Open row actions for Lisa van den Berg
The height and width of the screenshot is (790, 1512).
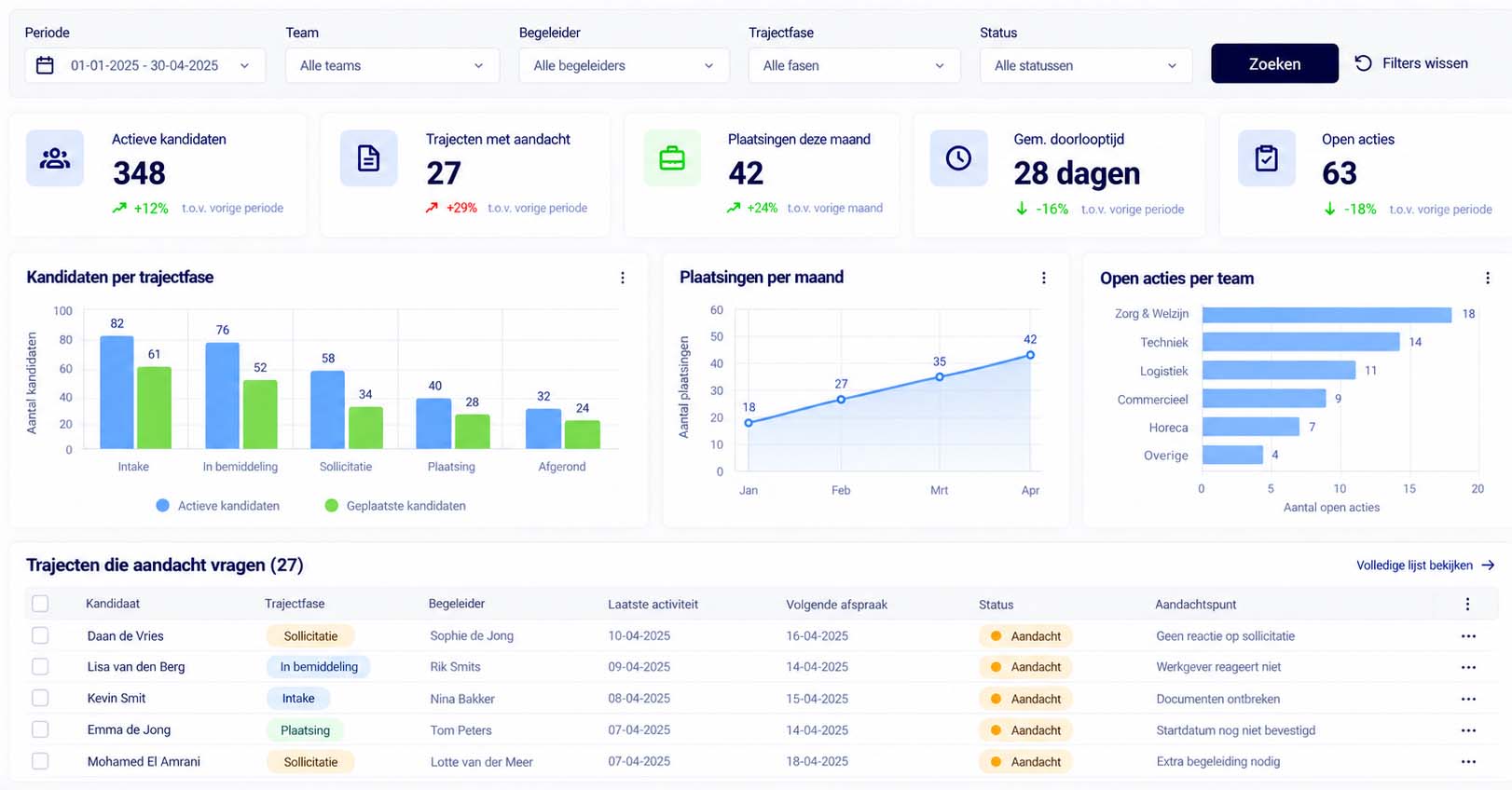click(1469, 667)
